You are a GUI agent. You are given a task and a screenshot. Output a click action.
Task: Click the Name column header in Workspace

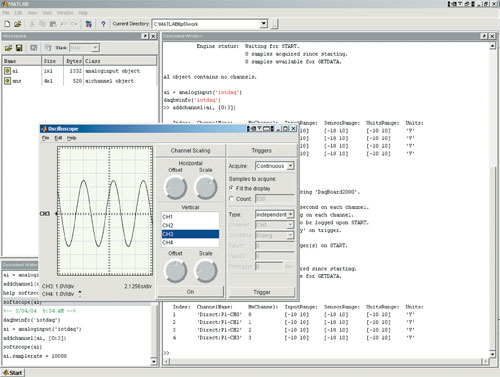[x=22, y=61]
